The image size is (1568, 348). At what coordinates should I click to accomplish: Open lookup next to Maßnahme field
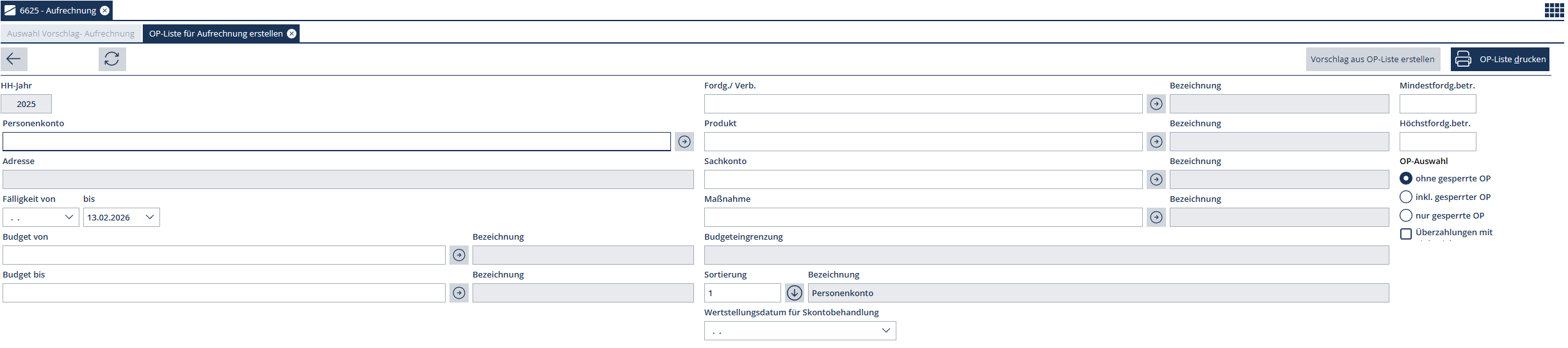[1156, 217]
